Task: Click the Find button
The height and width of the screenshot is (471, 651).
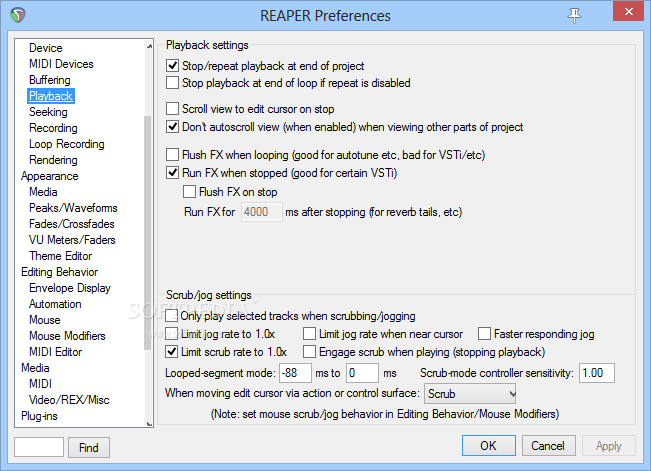Action: pos(89,447)
